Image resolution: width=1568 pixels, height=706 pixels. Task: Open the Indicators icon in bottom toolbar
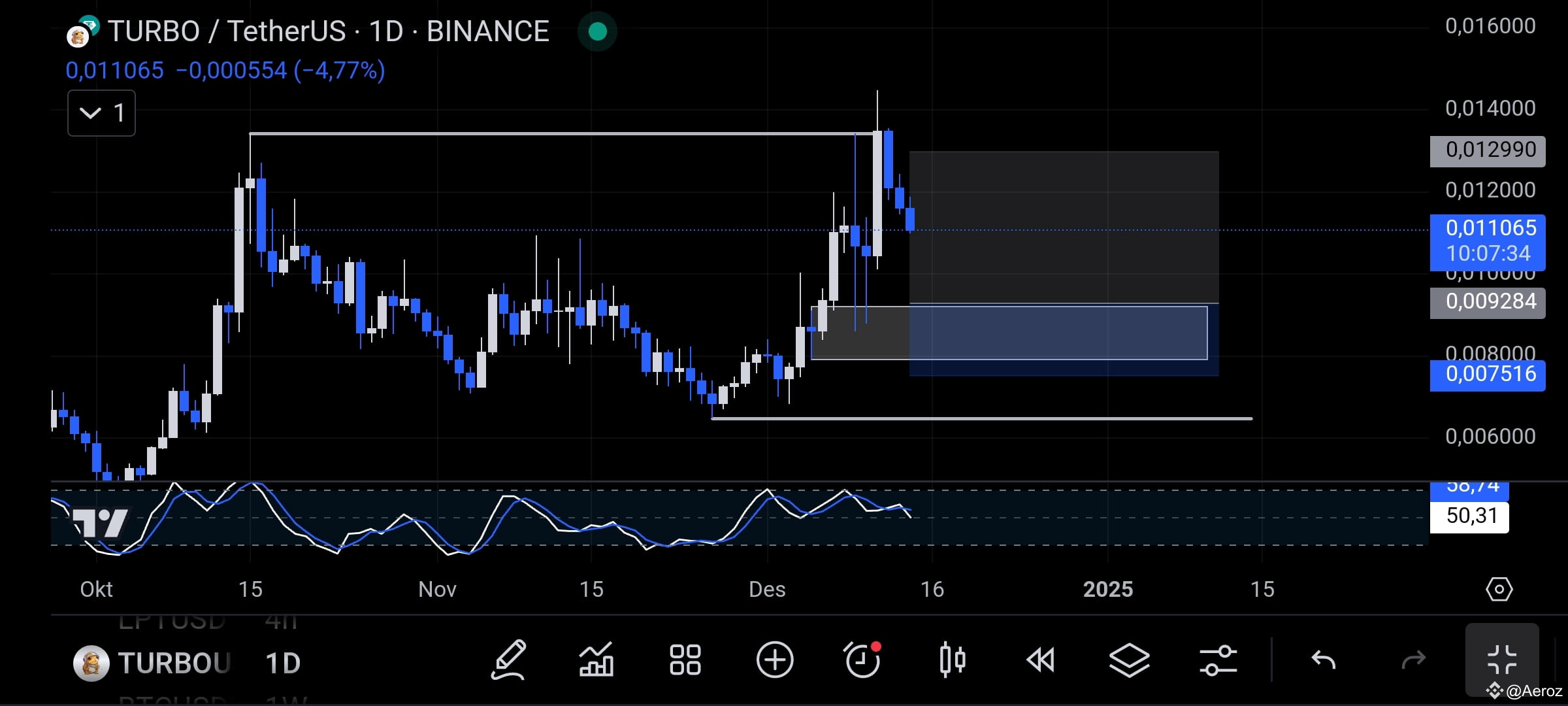point(596,660)
